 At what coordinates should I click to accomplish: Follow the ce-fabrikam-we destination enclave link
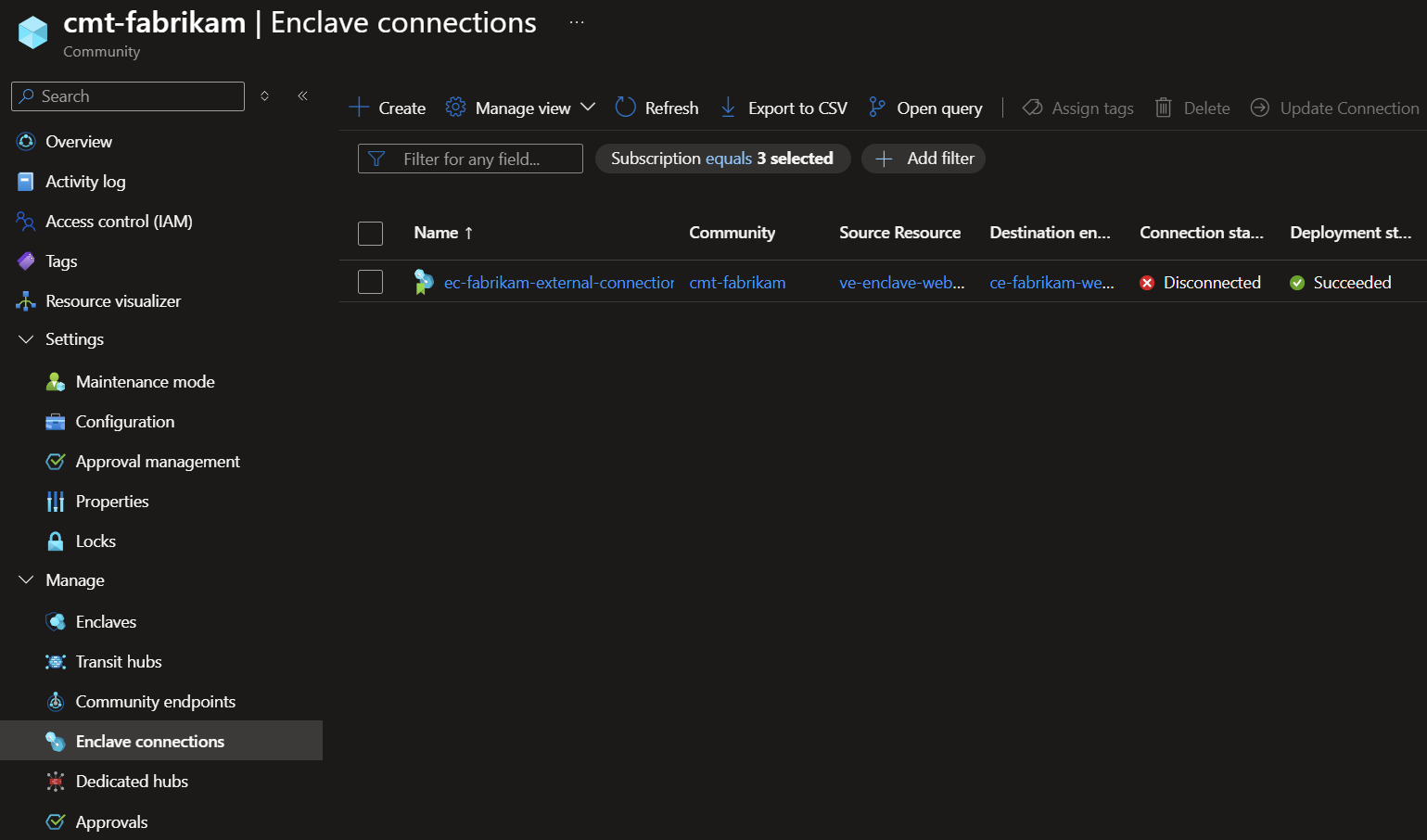coord(1051,283)
